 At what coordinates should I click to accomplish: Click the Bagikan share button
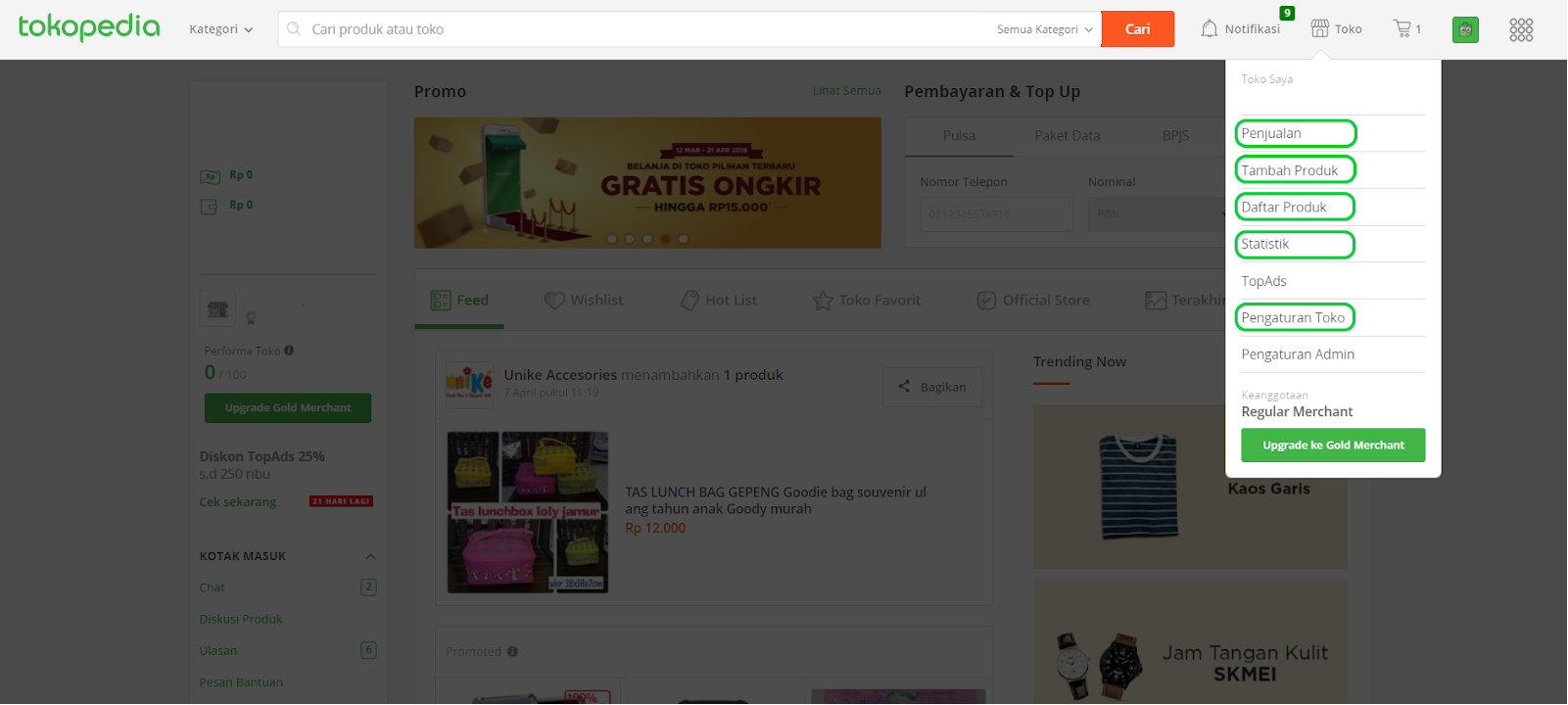pos(932,387)
